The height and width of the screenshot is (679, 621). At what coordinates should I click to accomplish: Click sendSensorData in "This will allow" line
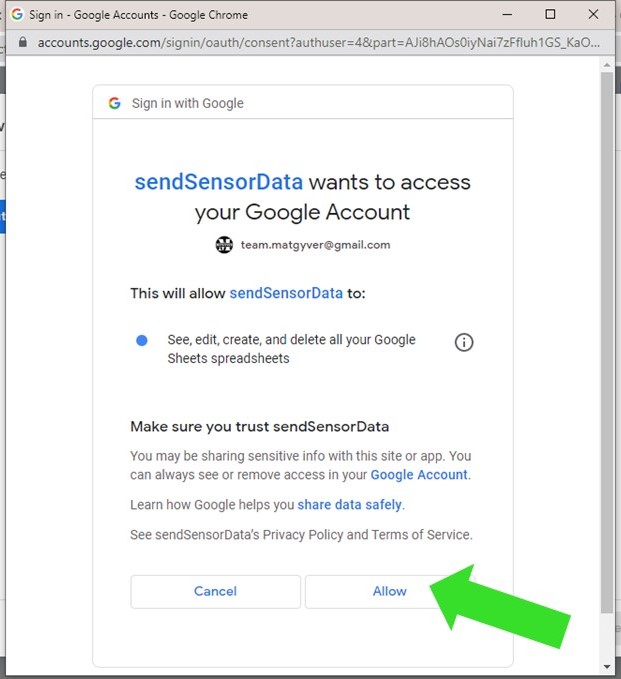[286, 294]
